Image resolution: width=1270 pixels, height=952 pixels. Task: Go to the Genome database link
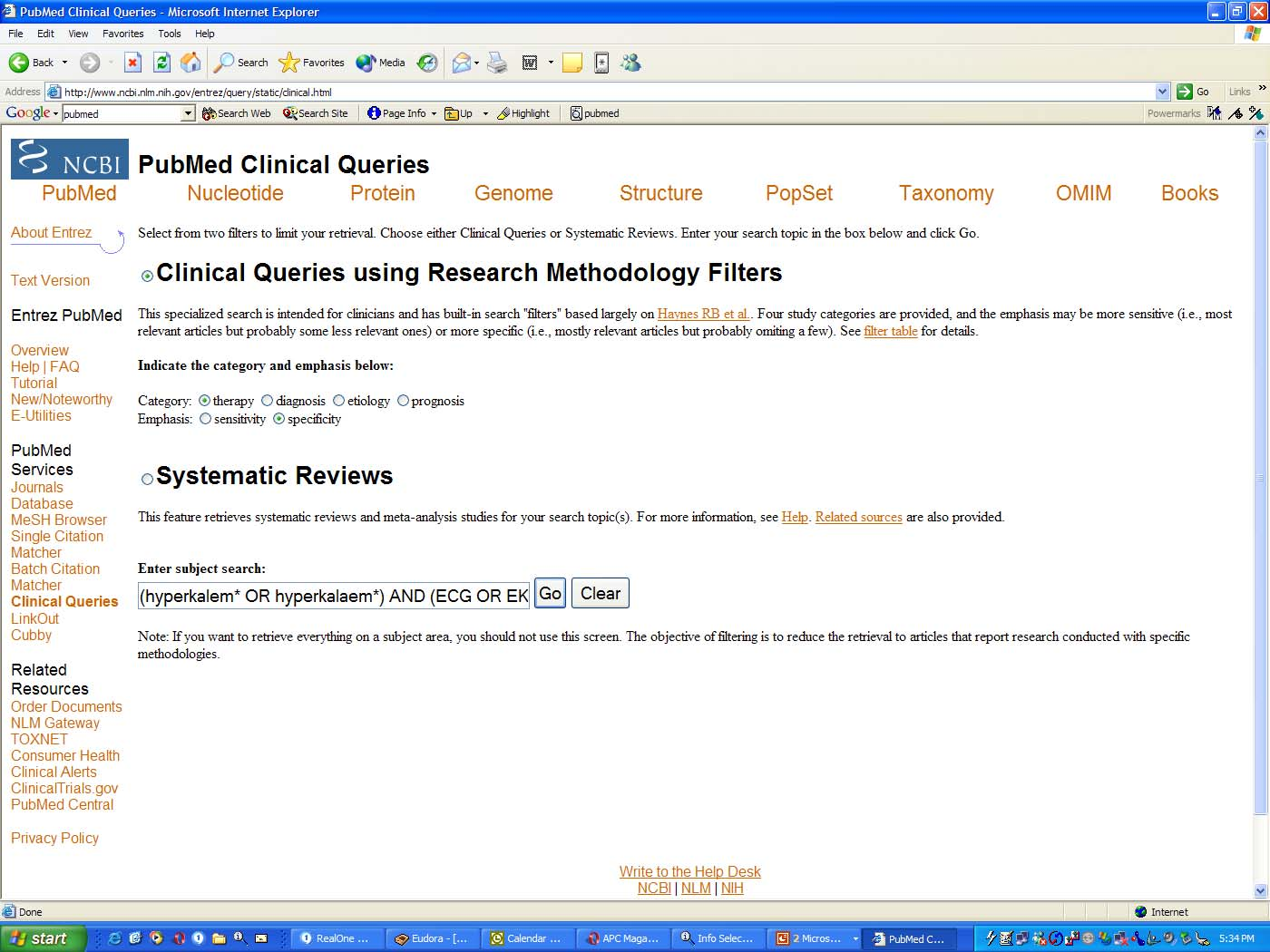pyautogui.click(x=513, y=193)
